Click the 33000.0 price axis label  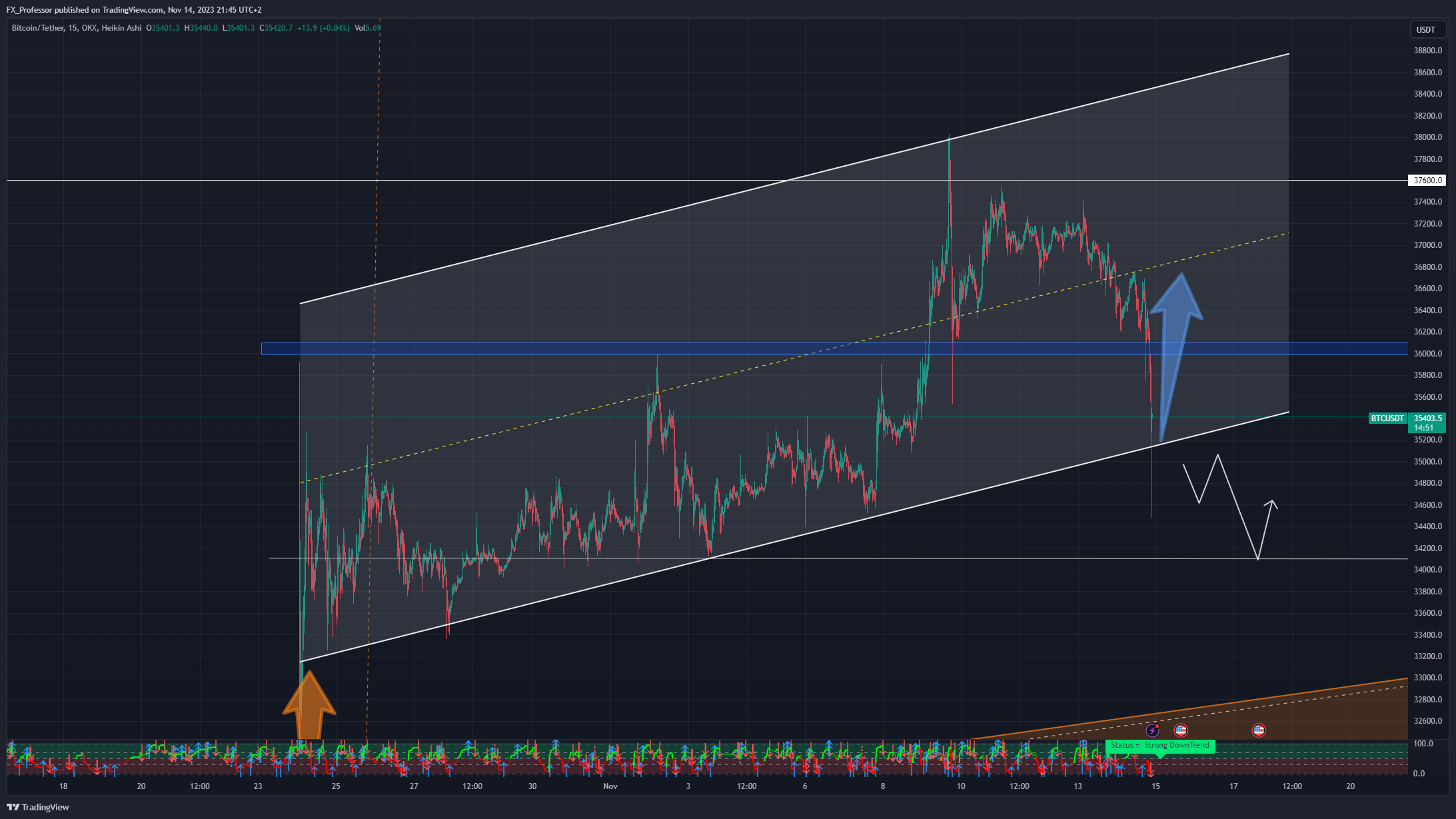click(1427, 678)
